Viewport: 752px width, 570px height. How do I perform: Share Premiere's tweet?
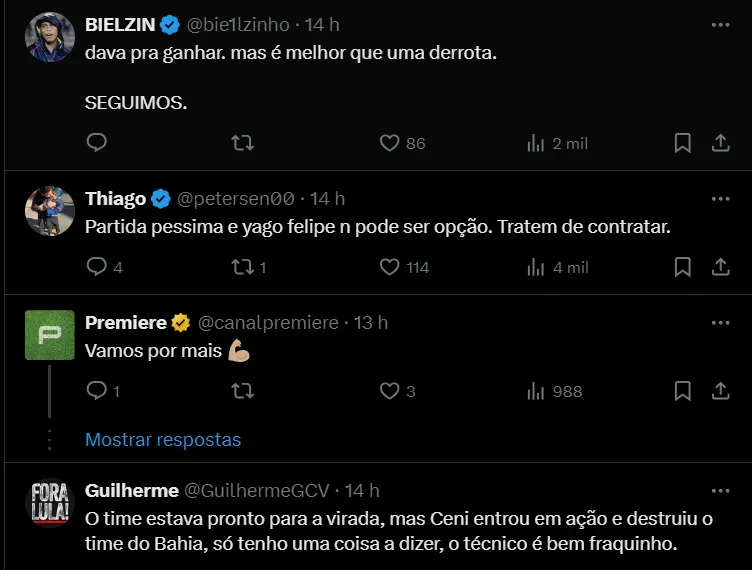(720, 391)
